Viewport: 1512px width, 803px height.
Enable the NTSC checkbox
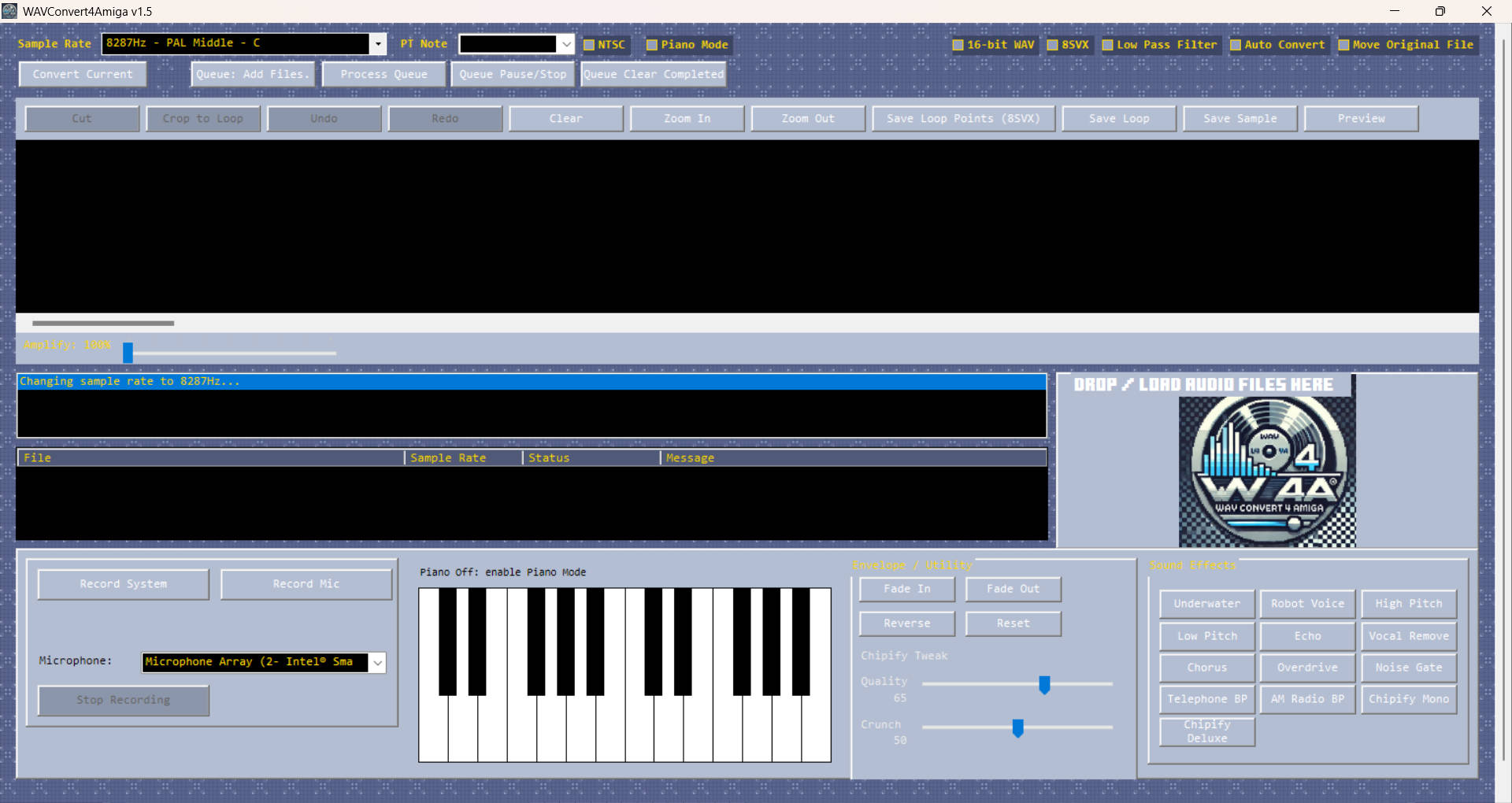[589, 45]
